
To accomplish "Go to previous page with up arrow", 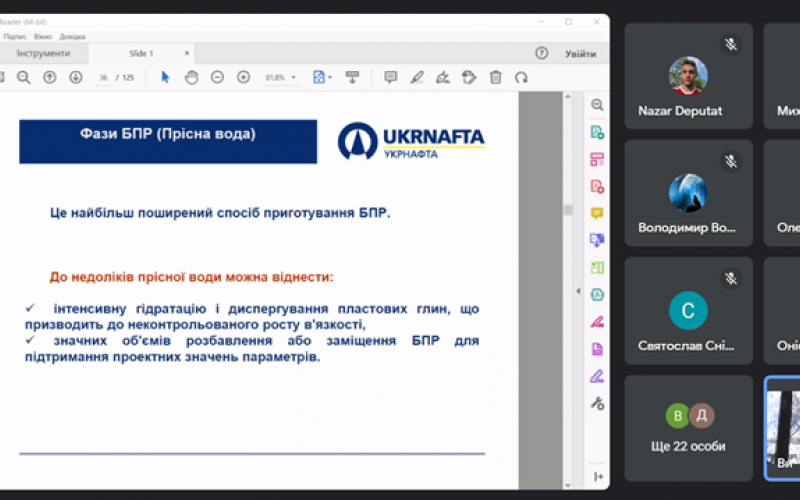I will coord(49,78).
